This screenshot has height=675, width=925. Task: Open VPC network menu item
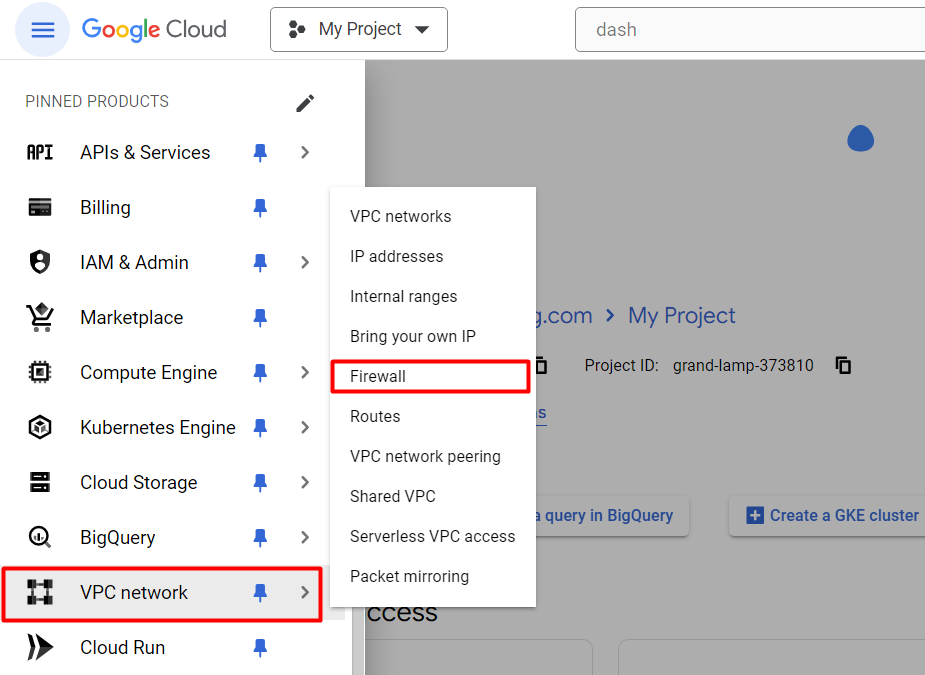pyautogui.click(x=134, y=592)
